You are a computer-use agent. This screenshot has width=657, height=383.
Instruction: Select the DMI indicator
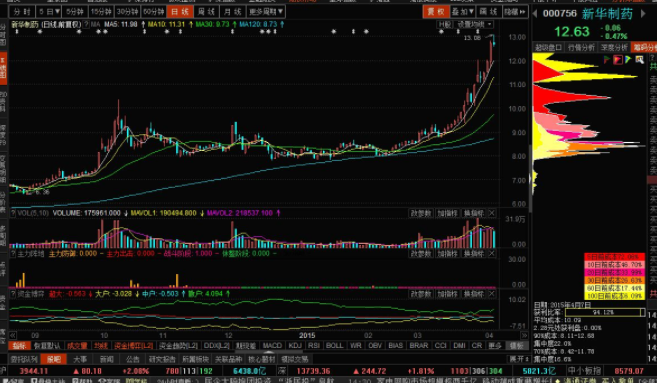pos(459,346)
